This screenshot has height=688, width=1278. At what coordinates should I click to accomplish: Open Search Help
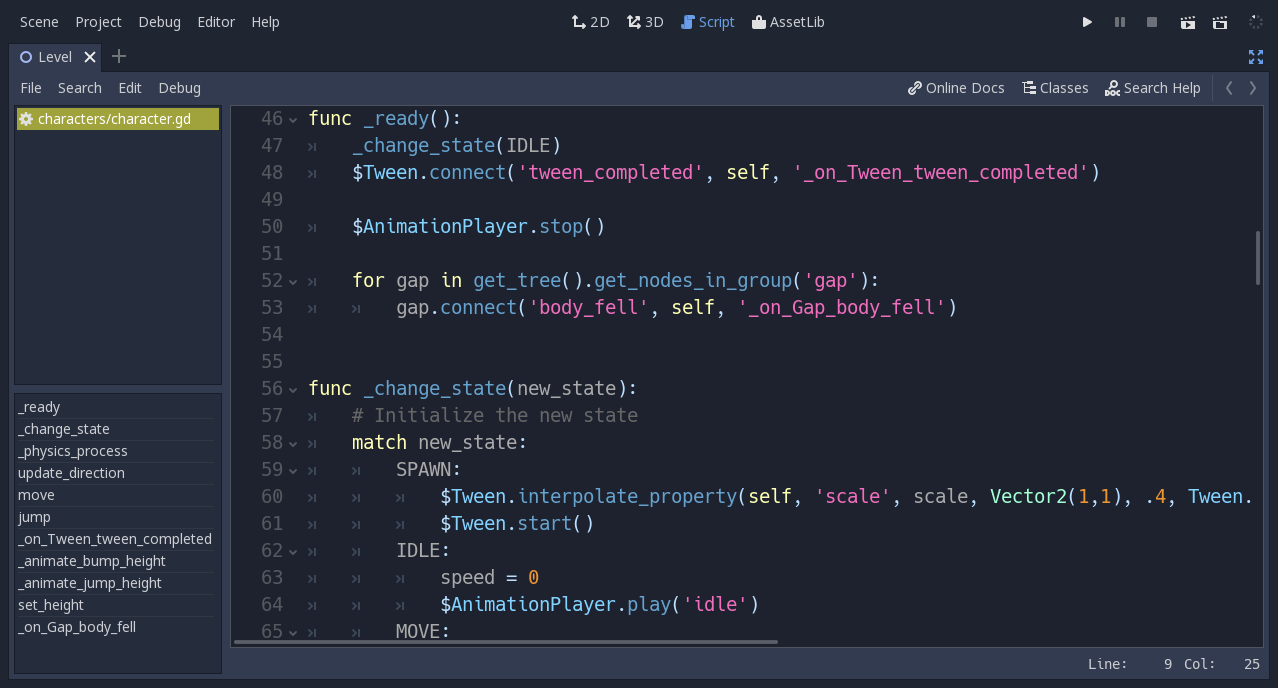[1152, 88]
